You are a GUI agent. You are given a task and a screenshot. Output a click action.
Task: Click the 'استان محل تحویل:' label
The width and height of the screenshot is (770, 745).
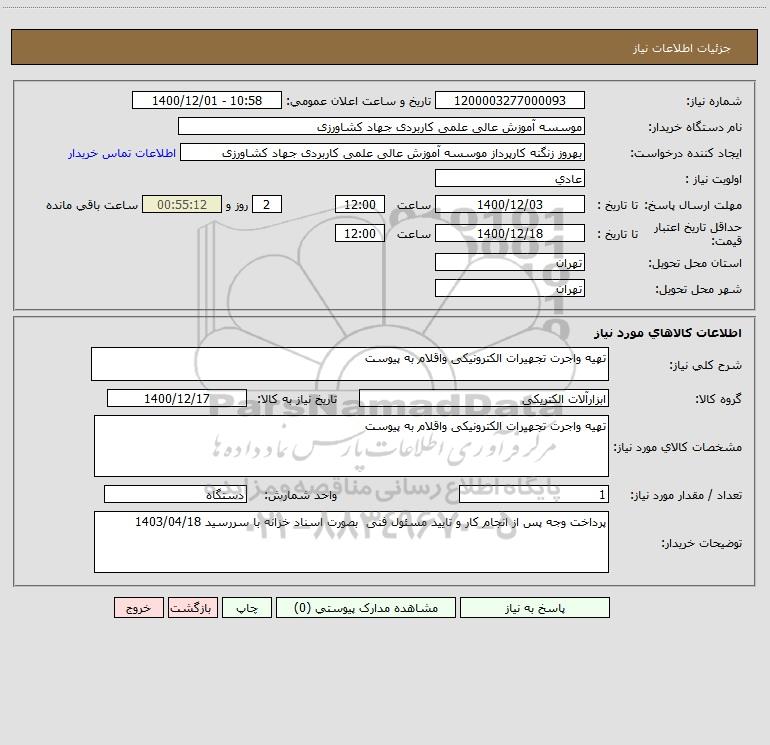pyautogui.click(x=695, y=263)
